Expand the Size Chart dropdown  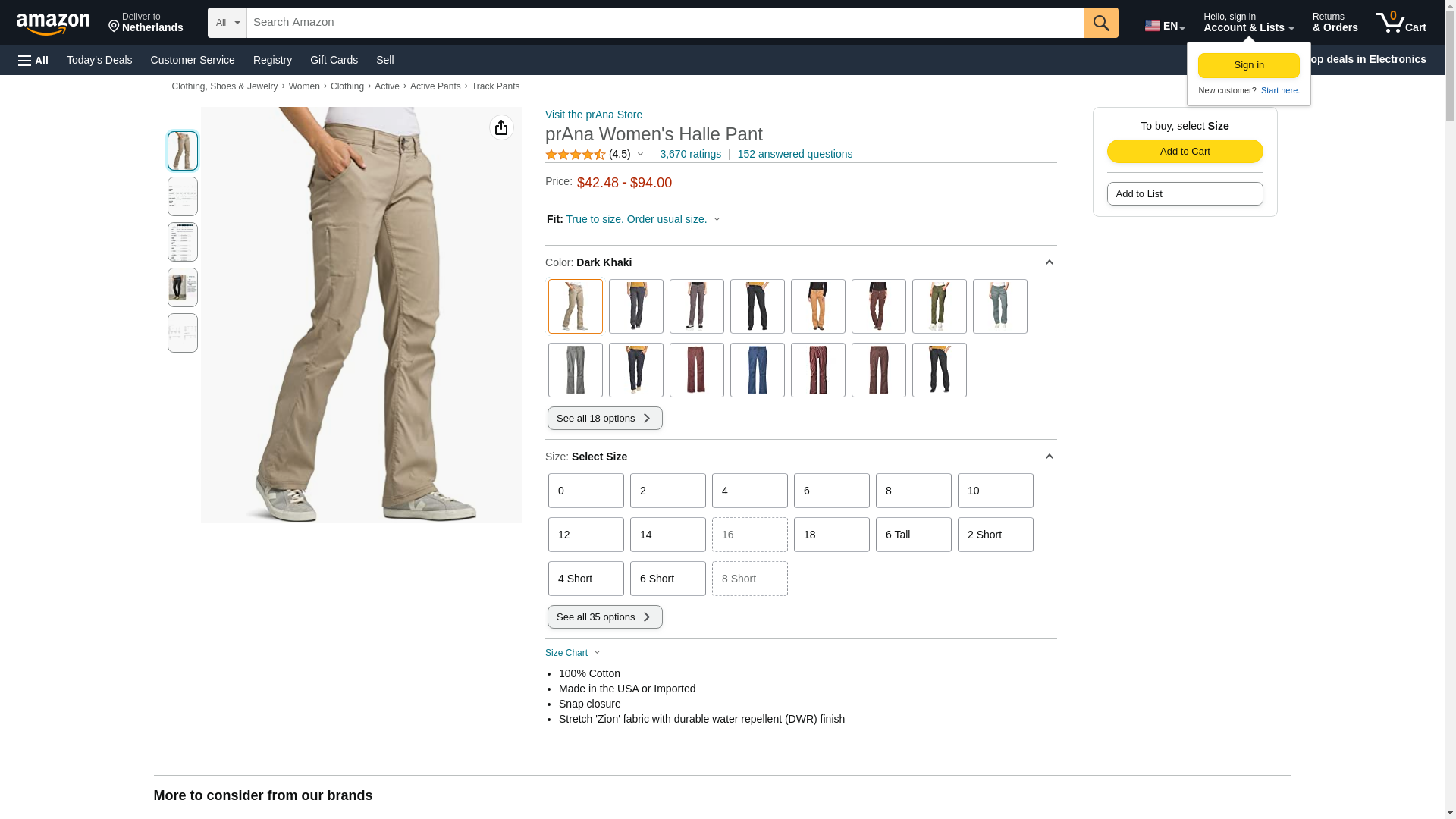point(573,653)
